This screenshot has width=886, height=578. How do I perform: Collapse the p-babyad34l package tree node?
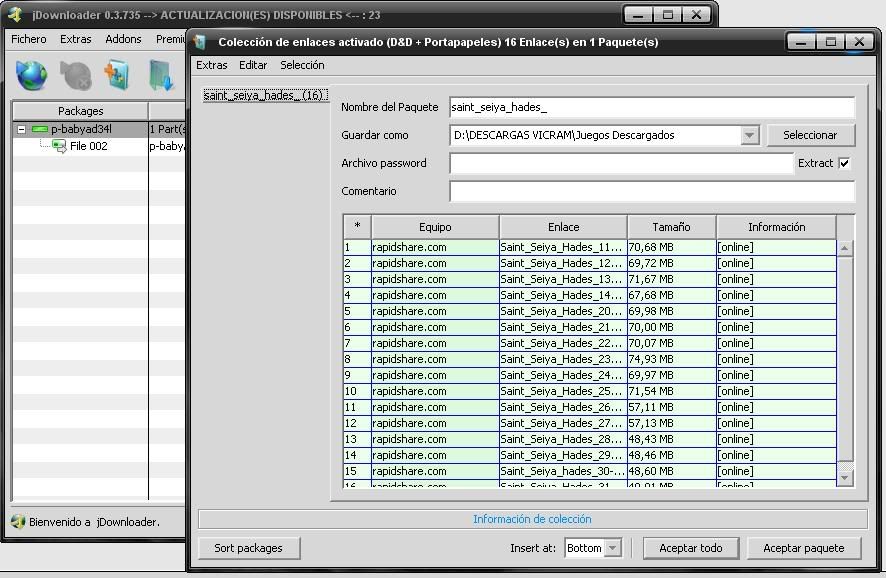point(21,129)
